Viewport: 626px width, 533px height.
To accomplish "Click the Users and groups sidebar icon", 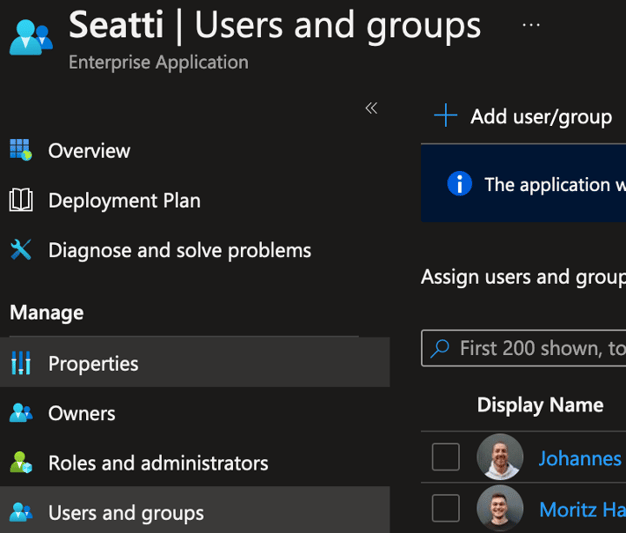I will 21,512.
